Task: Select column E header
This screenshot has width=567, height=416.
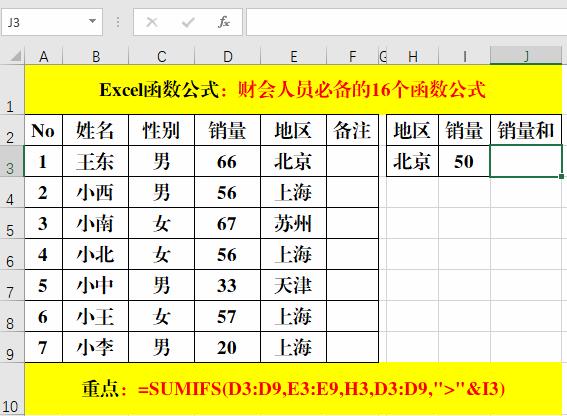Action: [294, 56]
